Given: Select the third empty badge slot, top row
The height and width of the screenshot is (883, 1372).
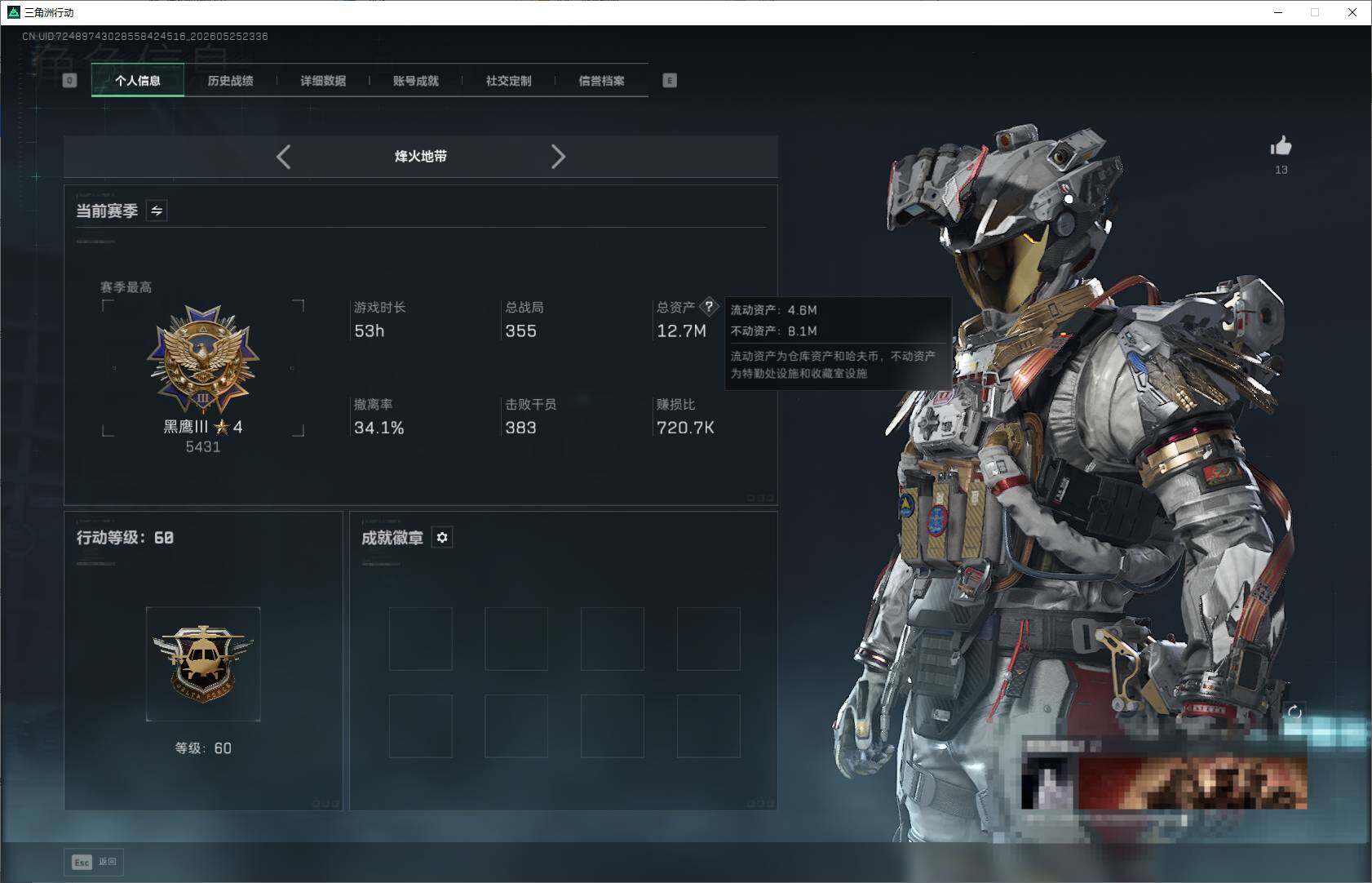Looking at the screenshot, I should click(x=613, y=639).
